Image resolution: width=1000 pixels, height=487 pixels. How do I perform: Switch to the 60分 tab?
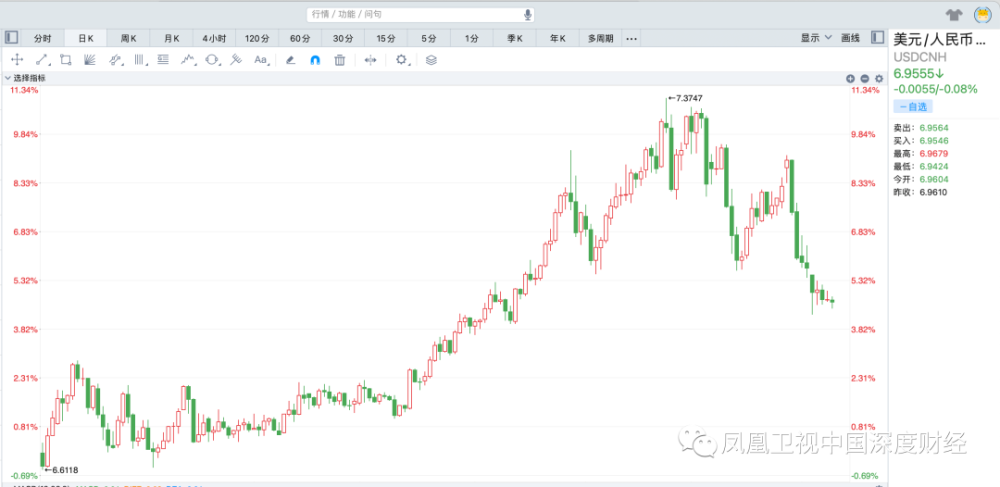tap(300, 38)
